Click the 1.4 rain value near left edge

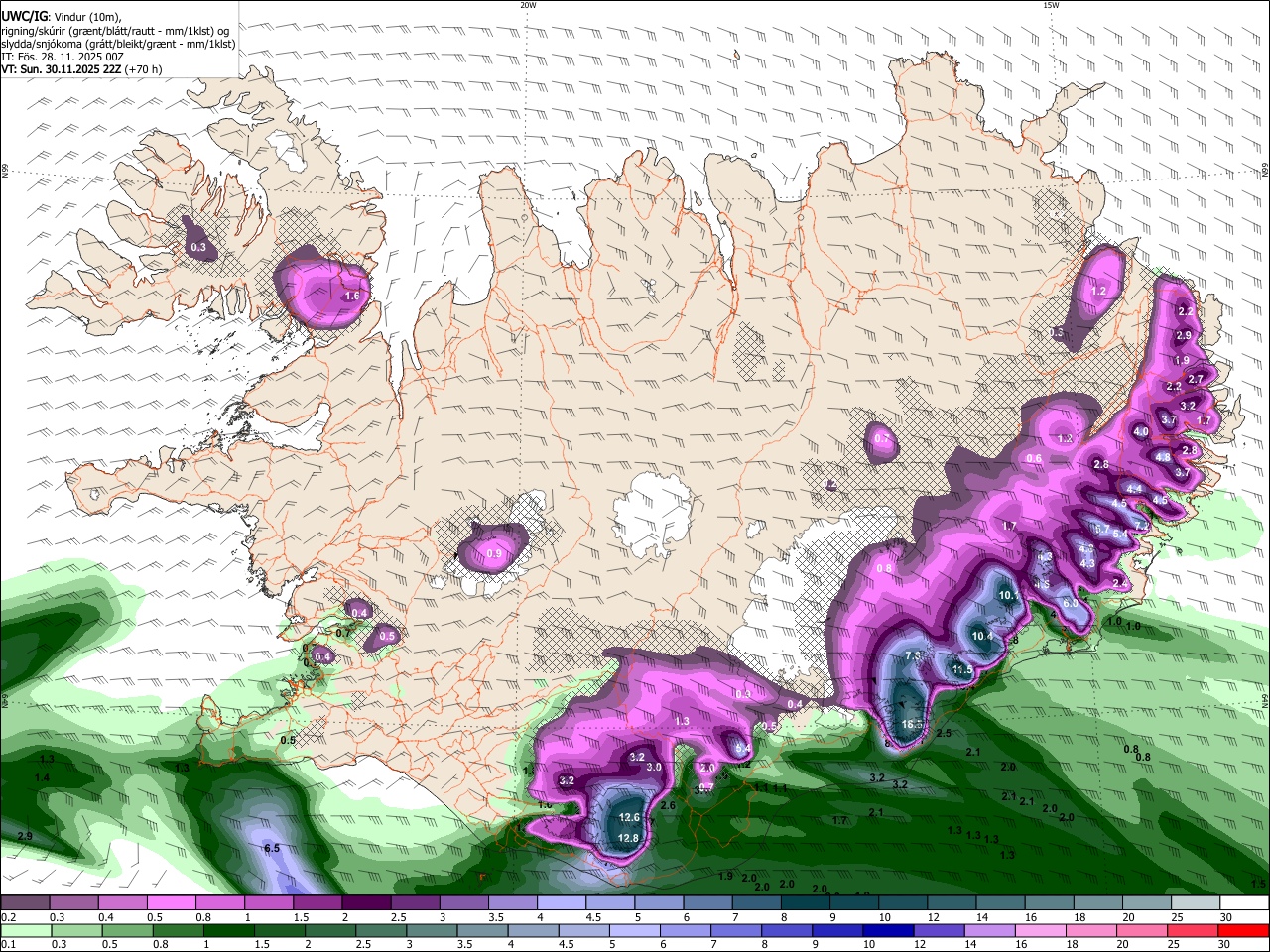42,778
